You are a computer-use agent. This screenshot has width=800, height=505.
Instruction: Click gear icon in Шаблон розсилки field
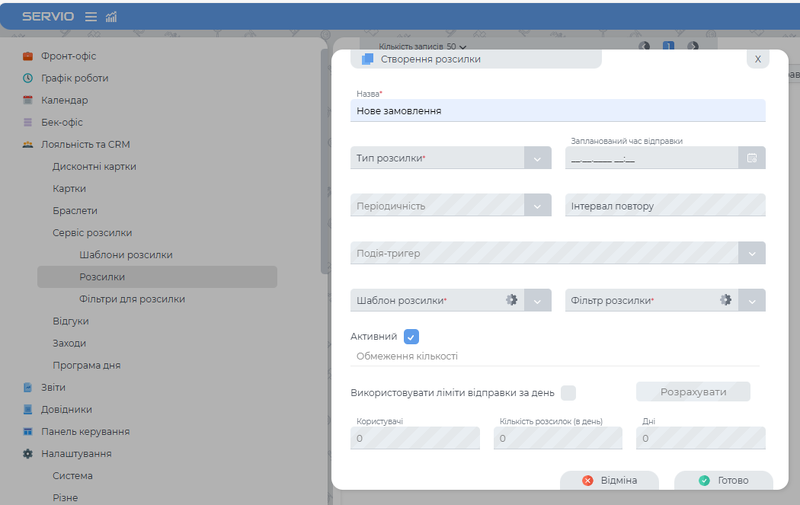(x=511, y=300)
